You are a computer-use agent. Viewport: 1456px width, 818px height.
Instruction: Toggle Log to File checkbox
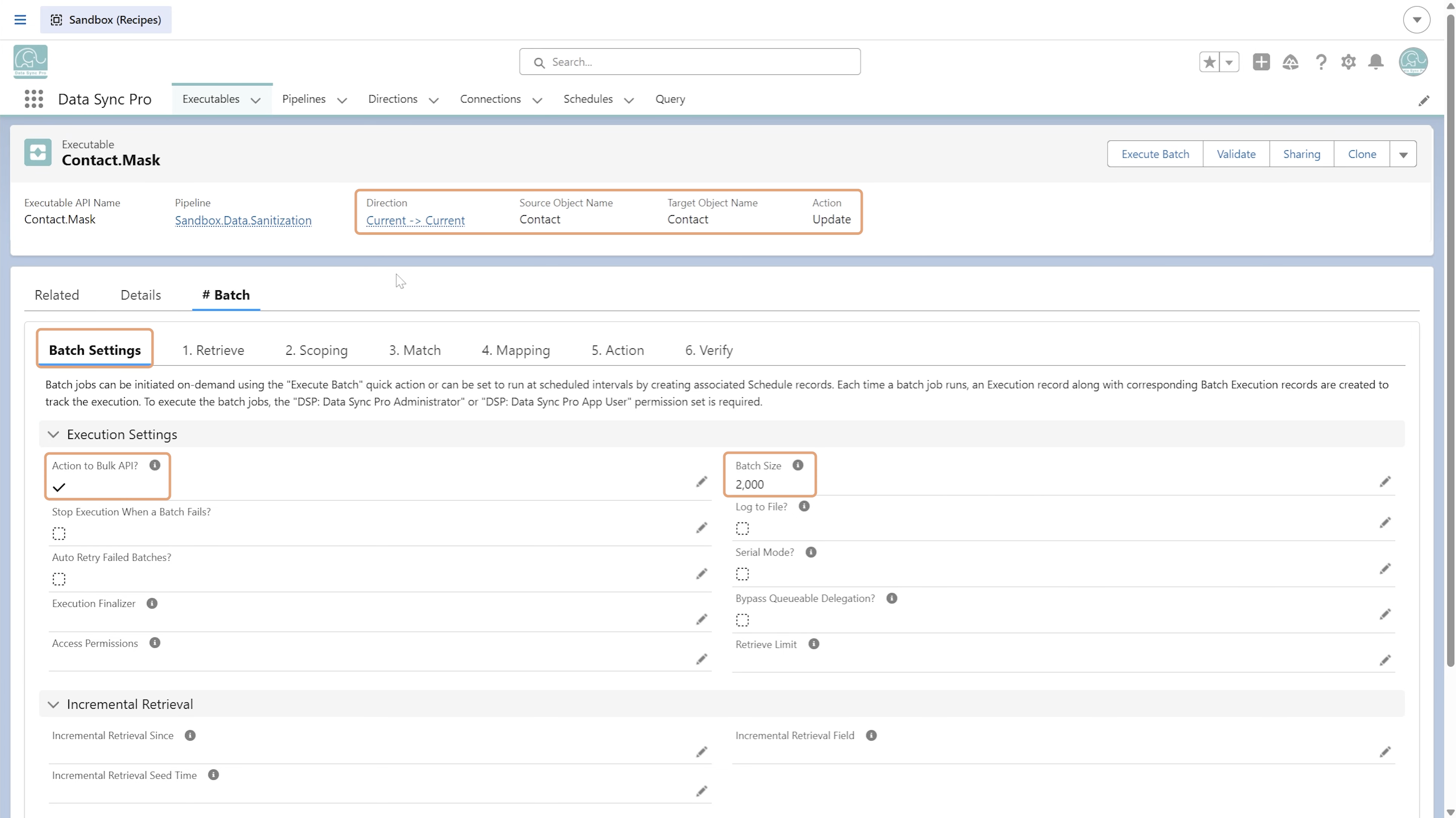click(742, 529)
